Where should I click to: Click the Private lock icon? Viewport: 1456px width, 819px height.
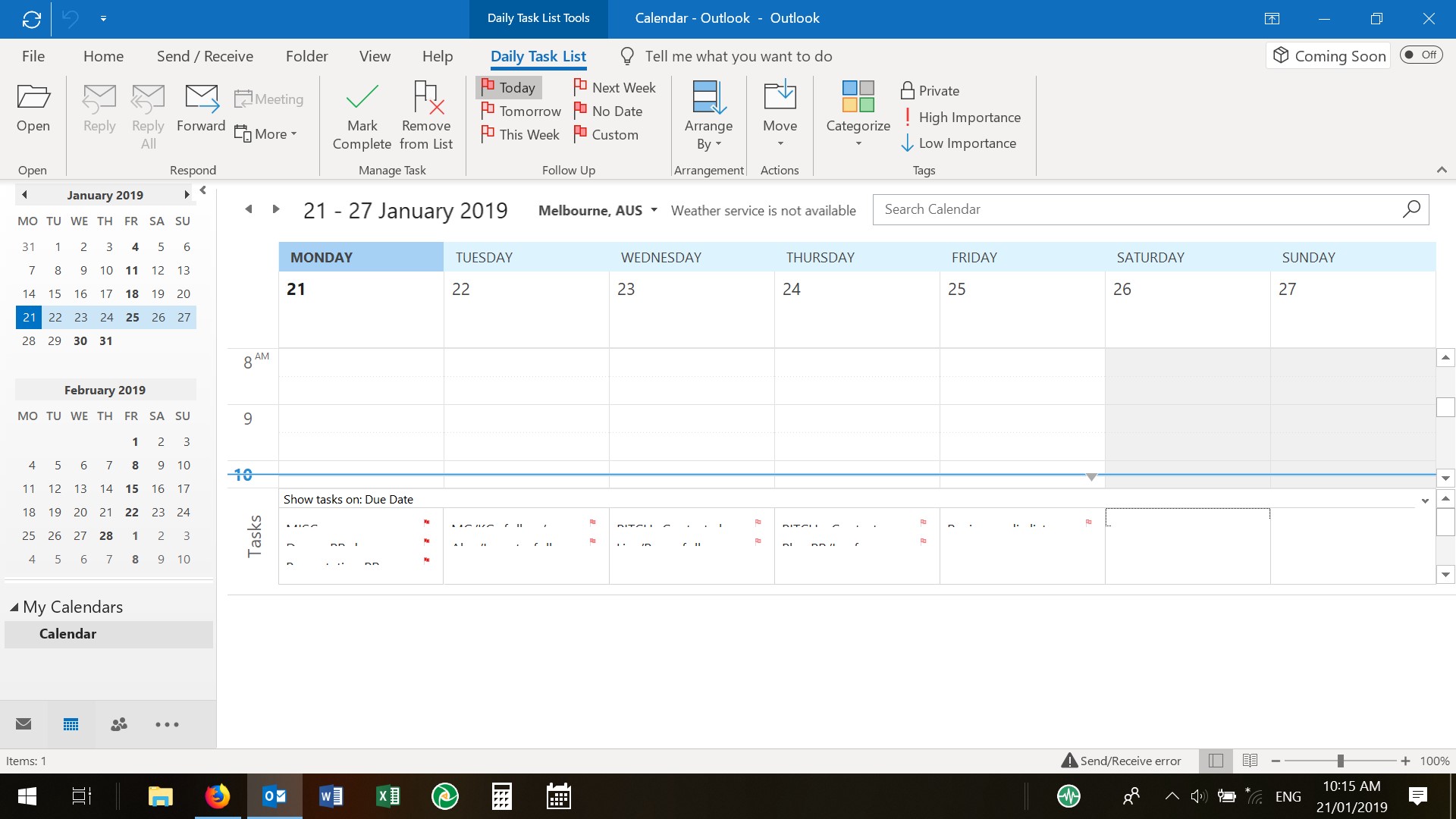(x=907, y=91)
